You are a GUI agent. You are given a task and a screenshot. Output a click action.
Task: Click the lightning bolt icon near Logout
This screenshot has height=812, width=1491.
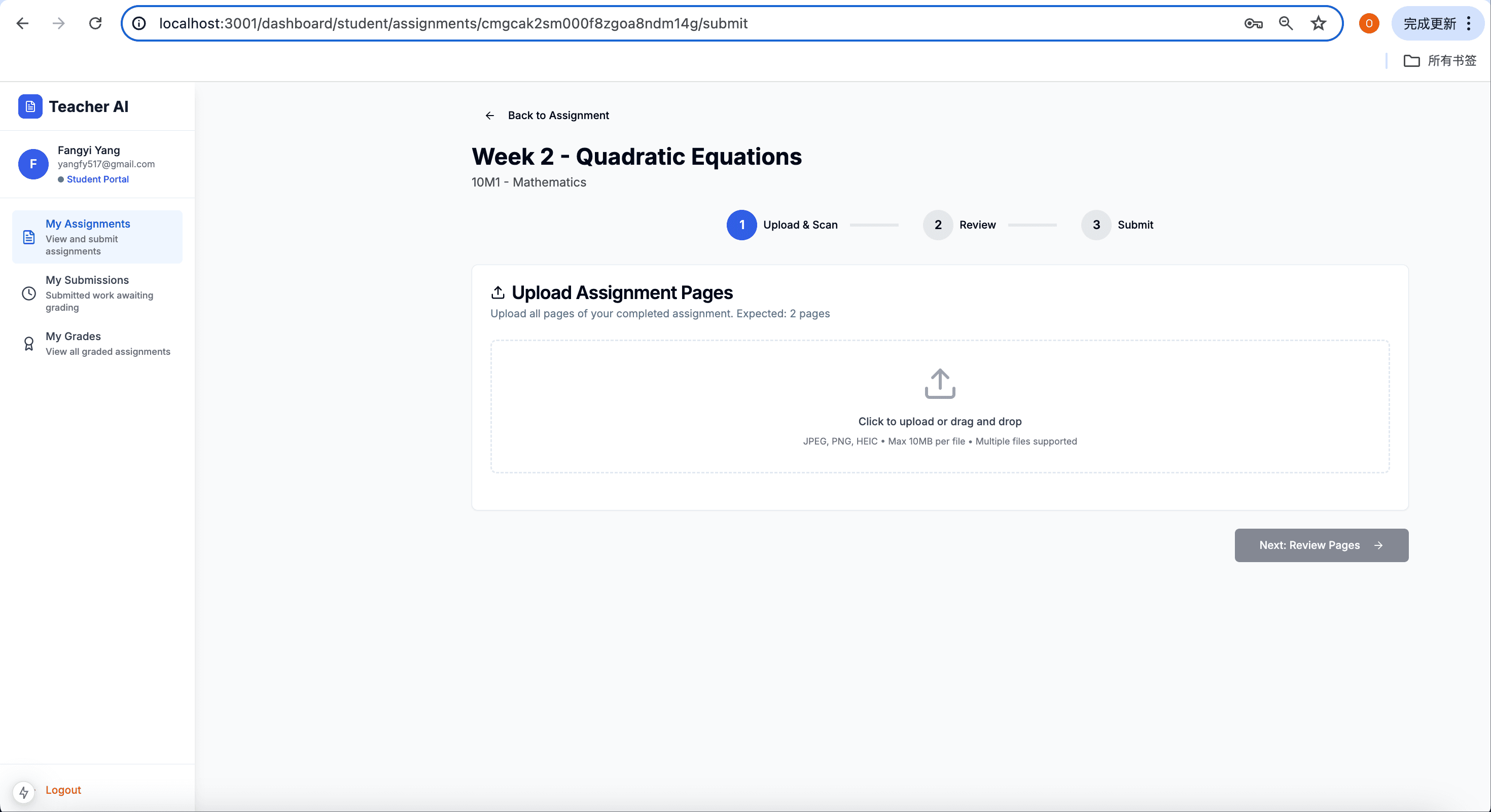pos(24,792)
